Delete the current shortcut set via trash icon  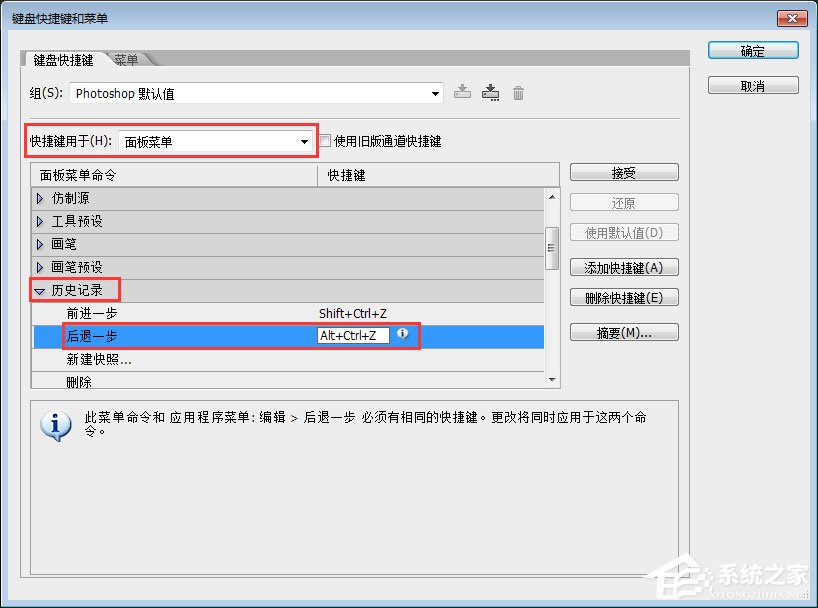pos(518,92)
